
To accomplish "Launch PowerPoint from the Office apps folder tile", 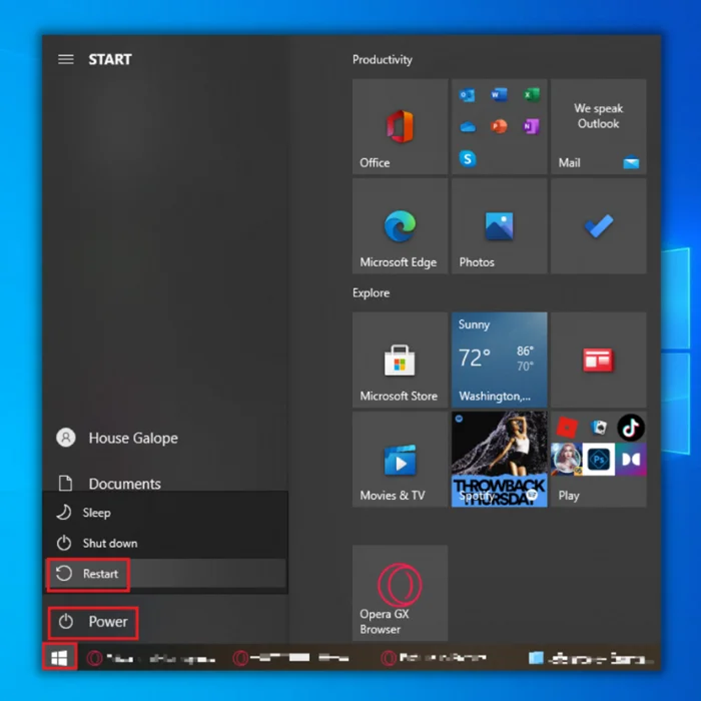I will point(499,127).
